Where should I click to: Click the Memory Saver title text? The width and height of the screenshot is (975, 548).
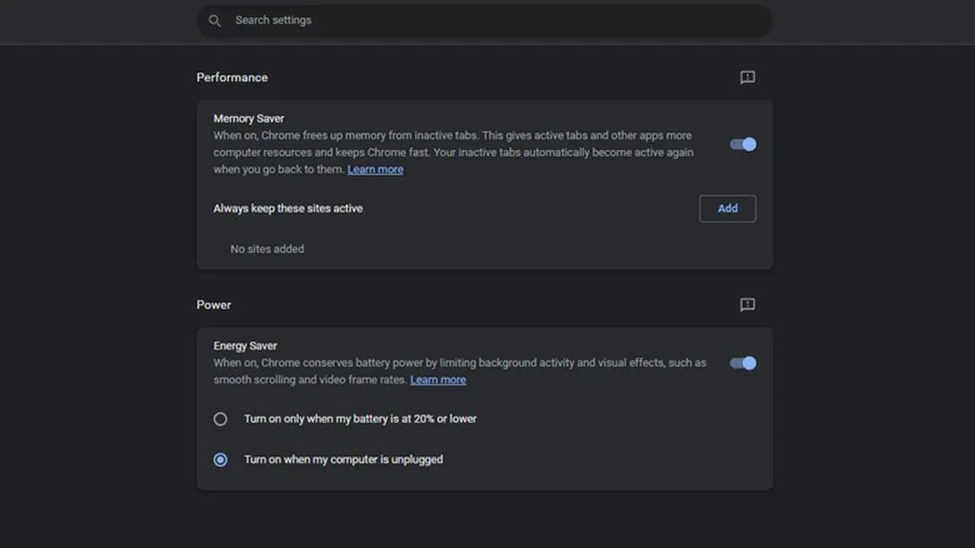coord(249,118)
